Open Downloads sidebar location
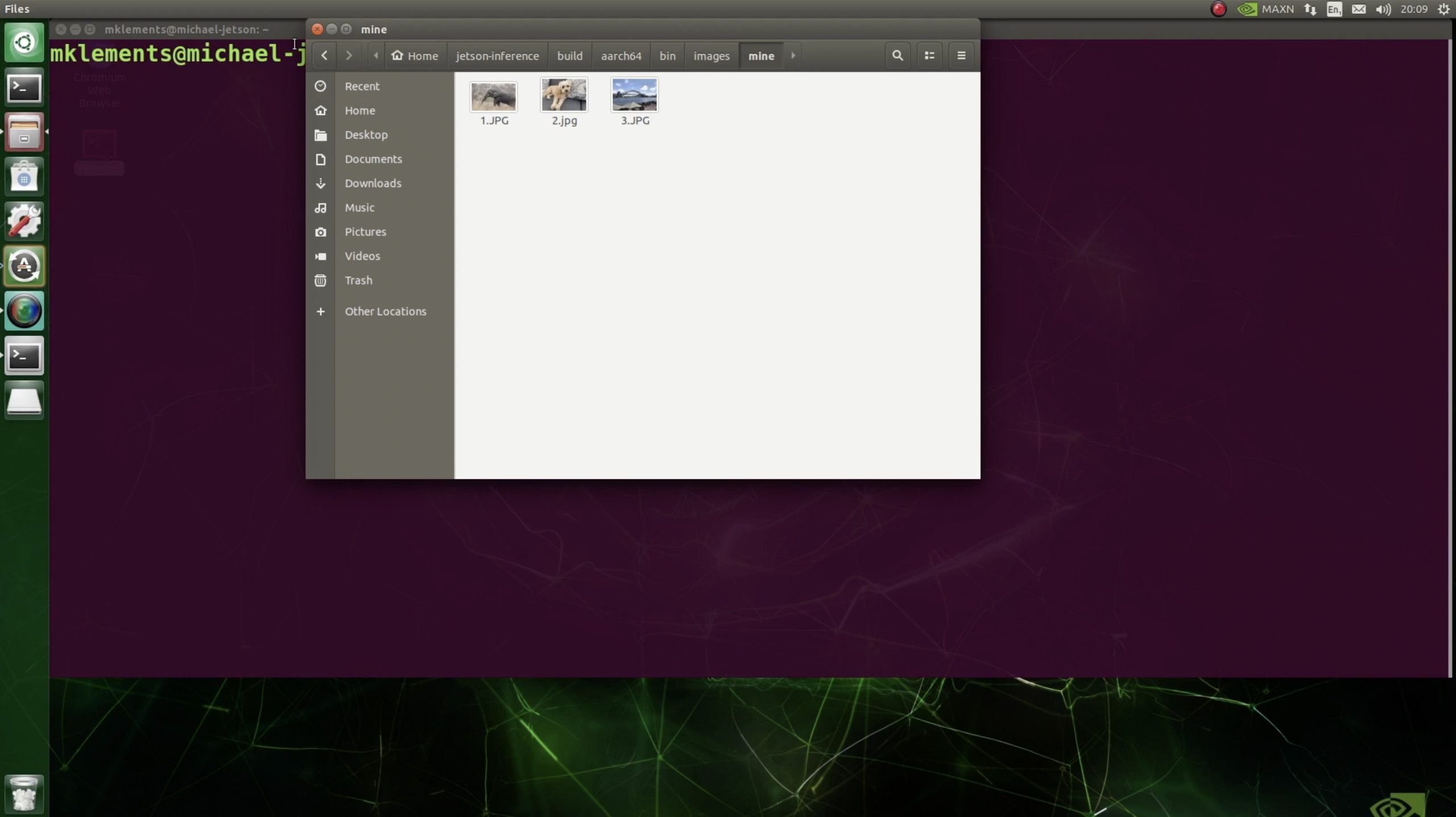 click(373, 183)
